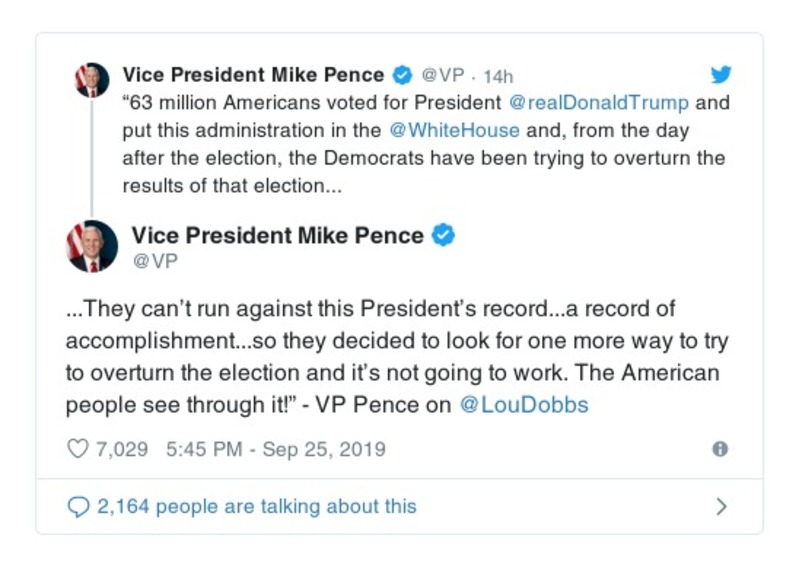Open the small profile avatar at top

click(x=92, y=79)
